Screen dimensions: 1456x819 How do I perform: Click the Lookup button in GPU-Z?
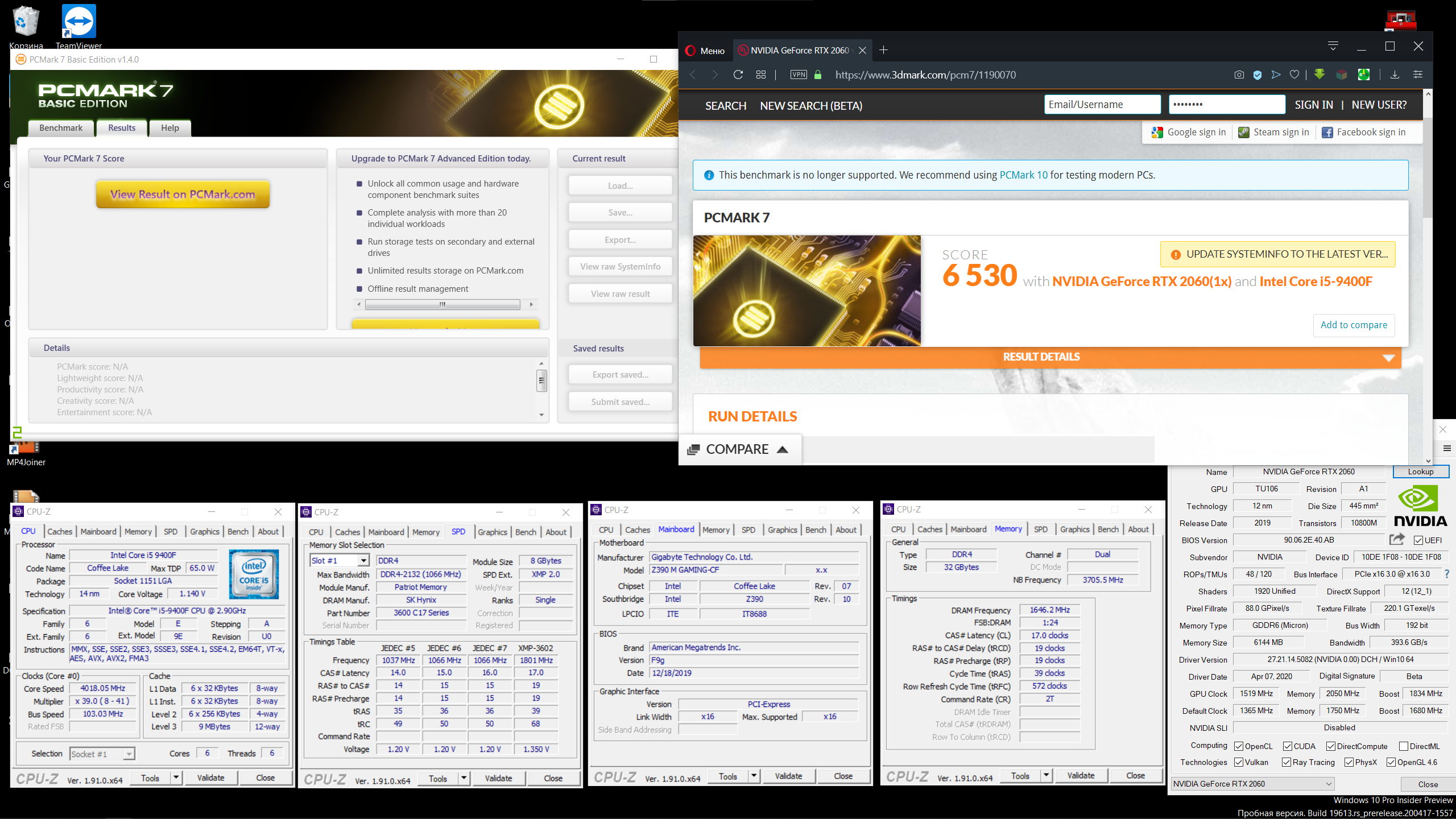tap(1421, 471)
